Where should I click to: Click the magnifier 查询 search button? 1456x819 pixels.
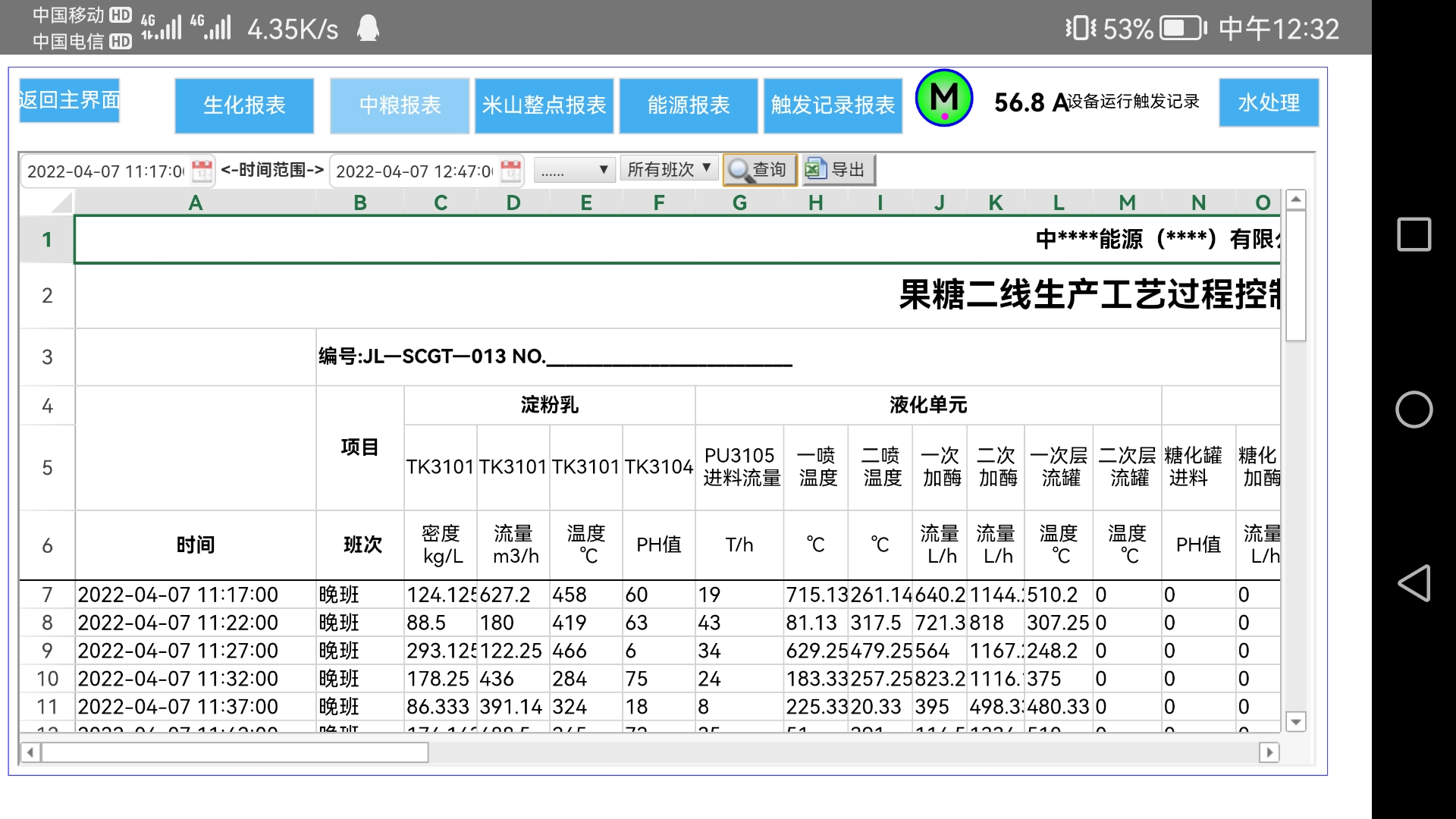click(759, 170)
